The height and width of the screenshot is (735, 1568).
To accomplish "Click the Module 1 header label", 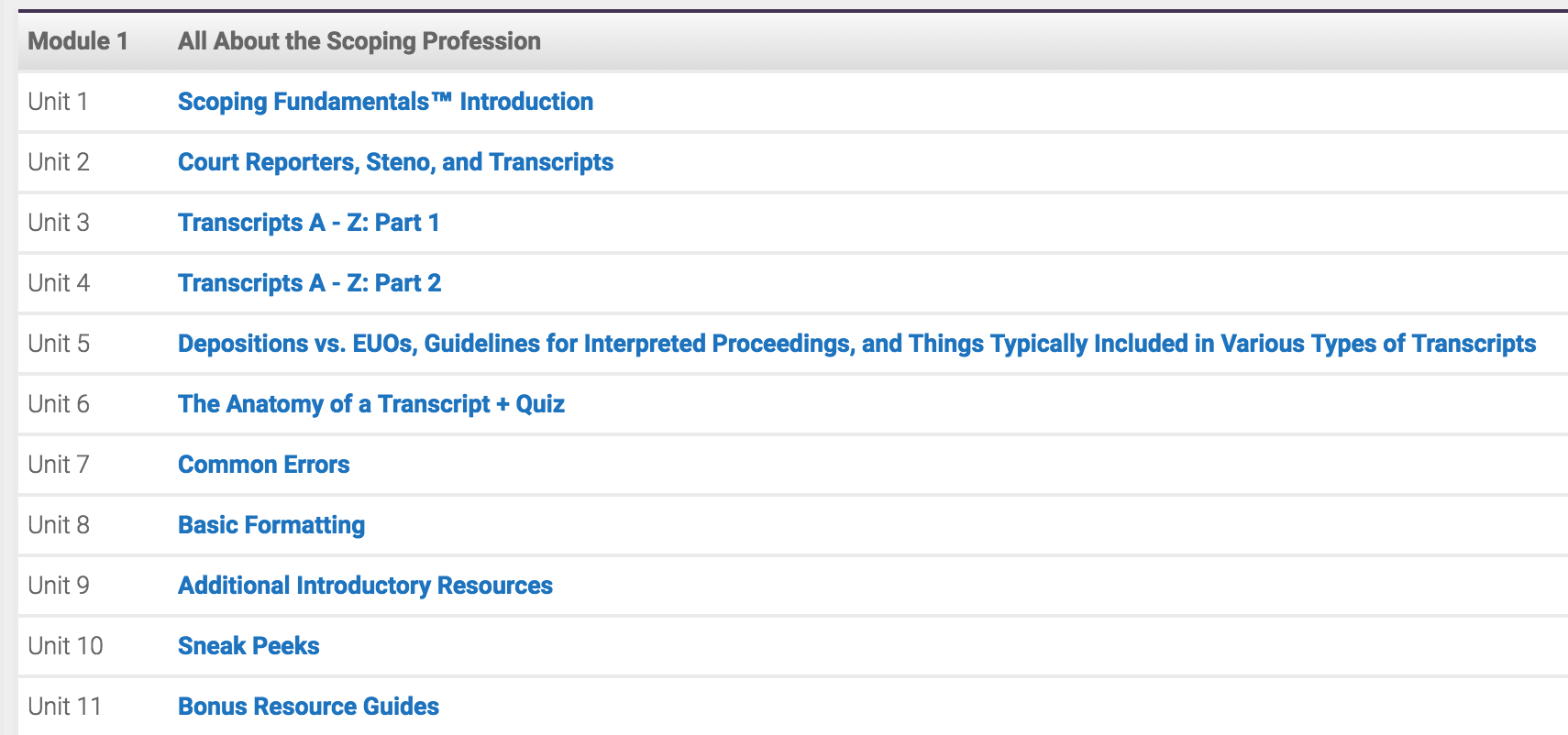I will (x=78, y=41).
